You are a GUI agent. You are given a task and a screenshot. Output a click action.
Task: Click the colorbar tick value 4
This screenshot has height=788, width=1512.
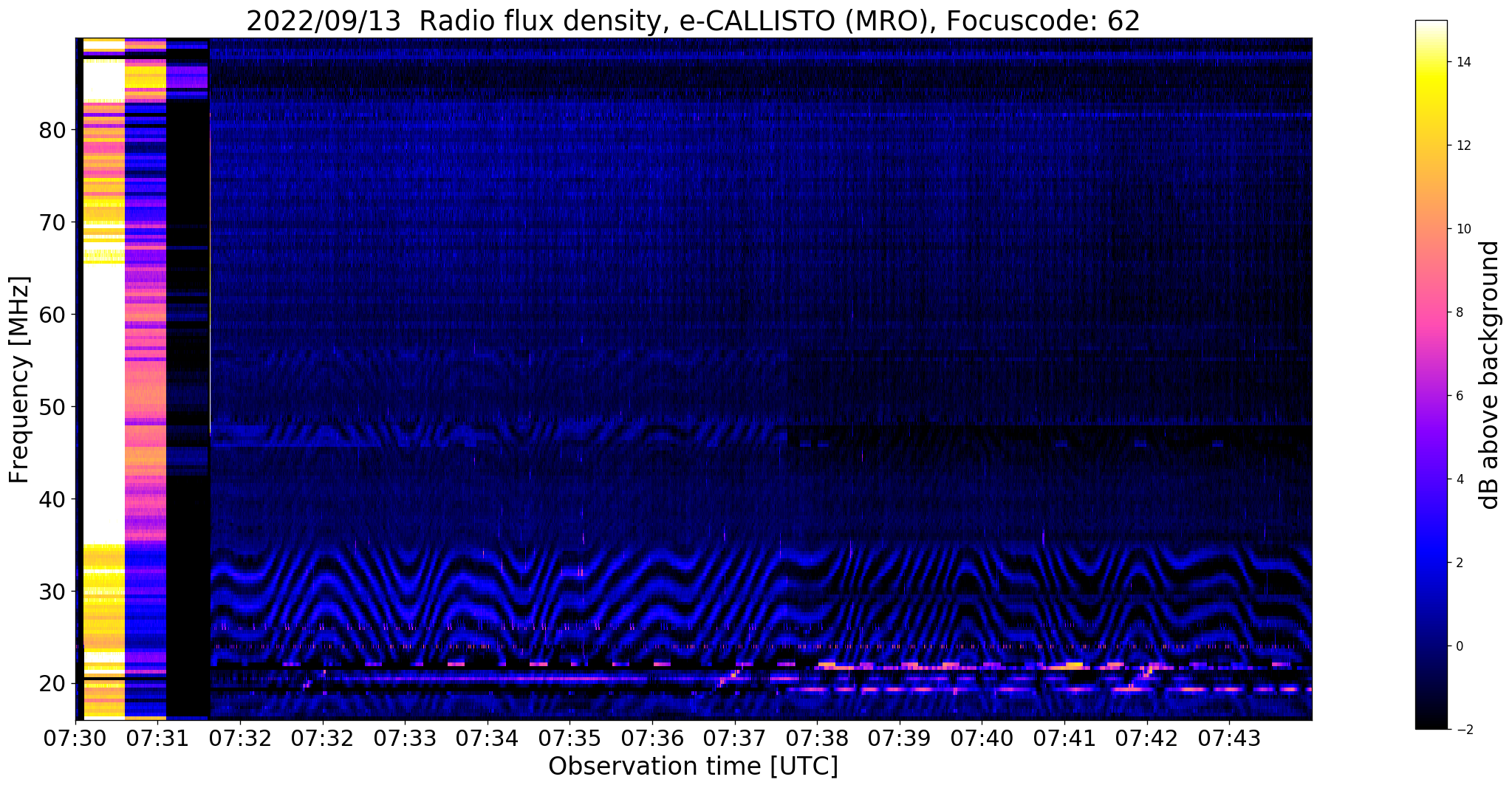(1459, 479)
